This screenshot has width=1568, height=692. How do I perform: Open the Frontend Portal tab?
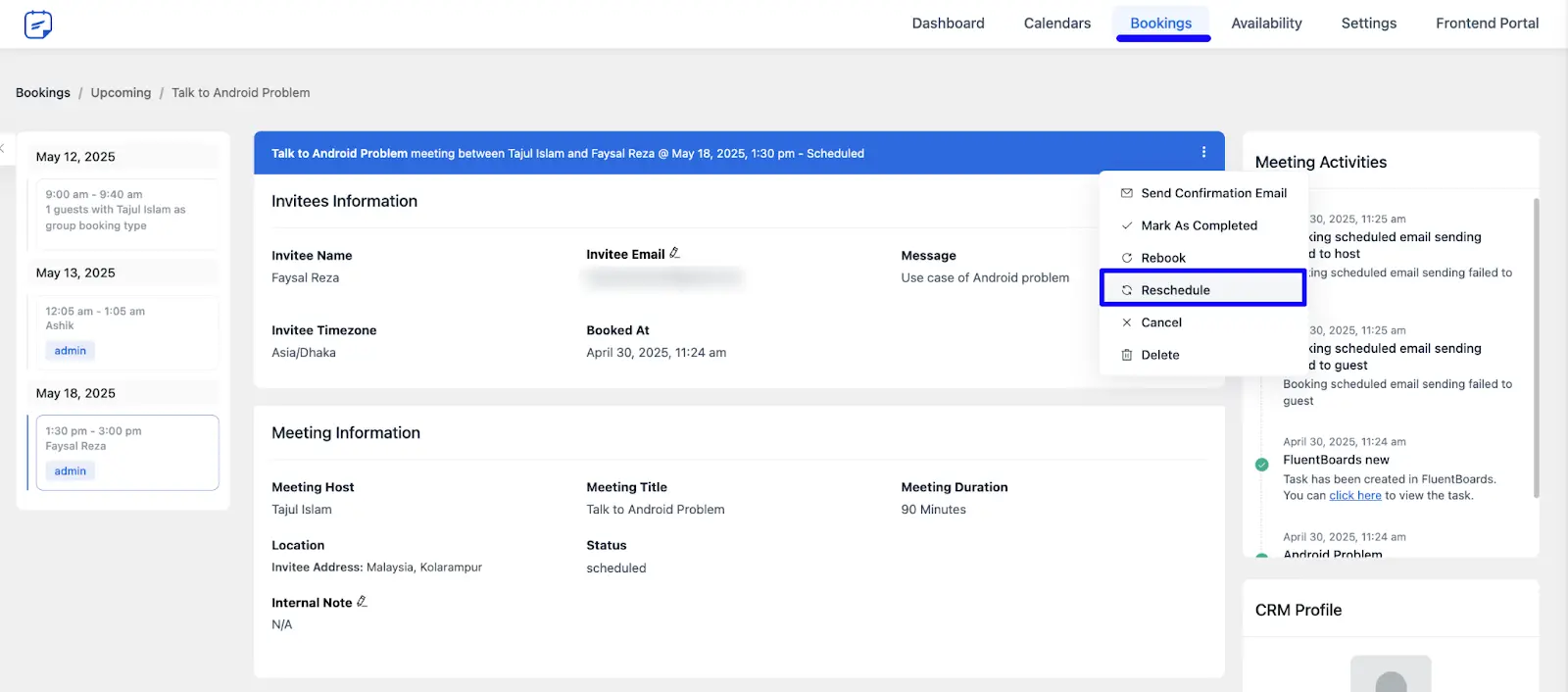pos(1487,24)
